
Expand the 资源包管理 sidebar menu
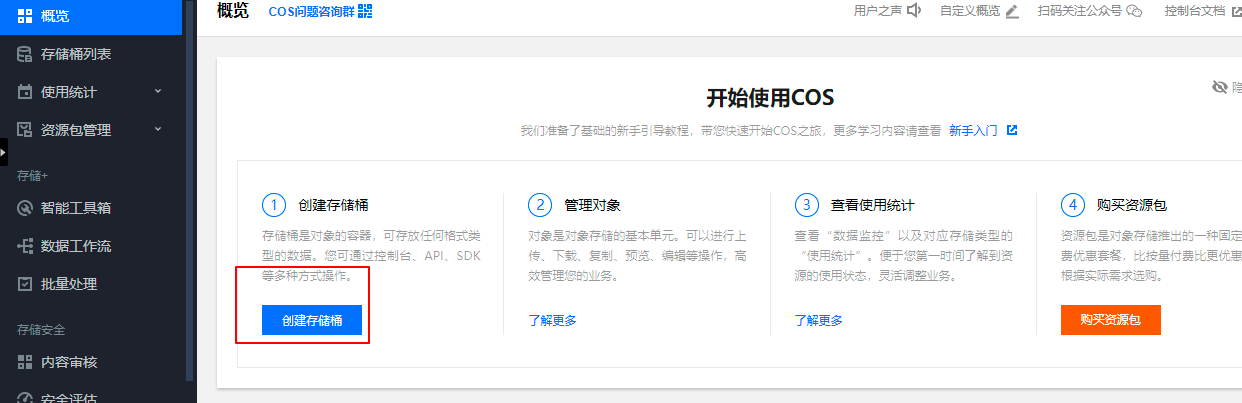(158, 130)
